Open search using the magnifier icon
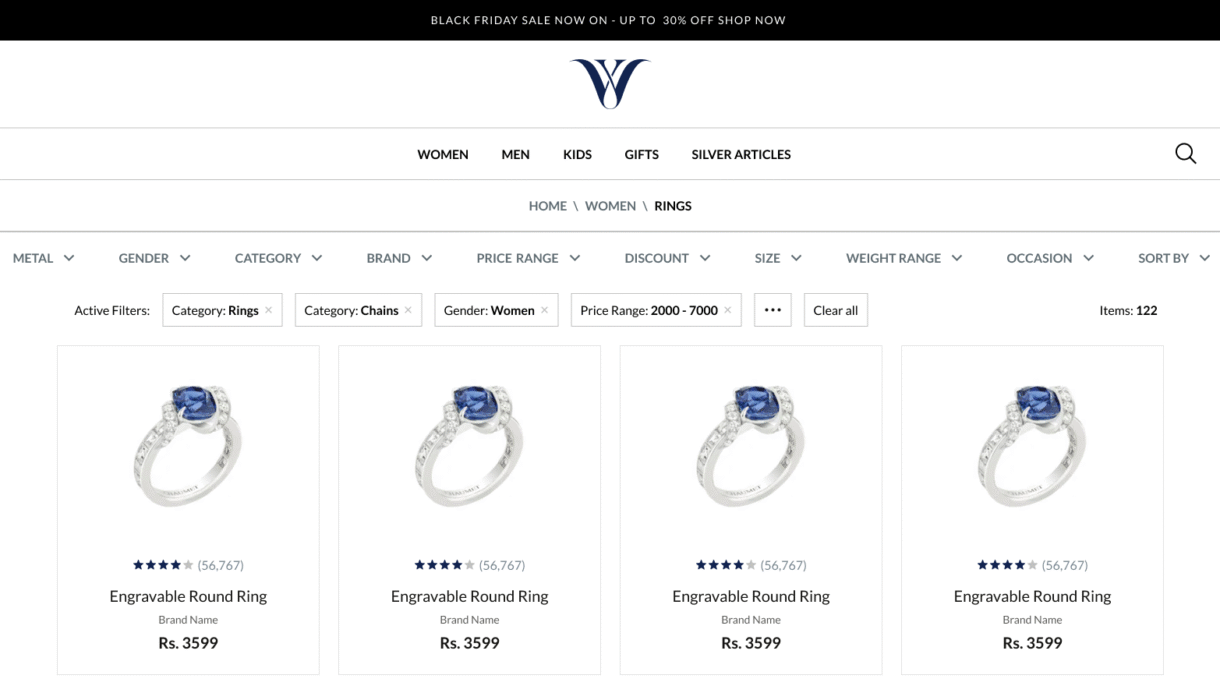This screenshot has width=1220, height=686. [1185, 153]
